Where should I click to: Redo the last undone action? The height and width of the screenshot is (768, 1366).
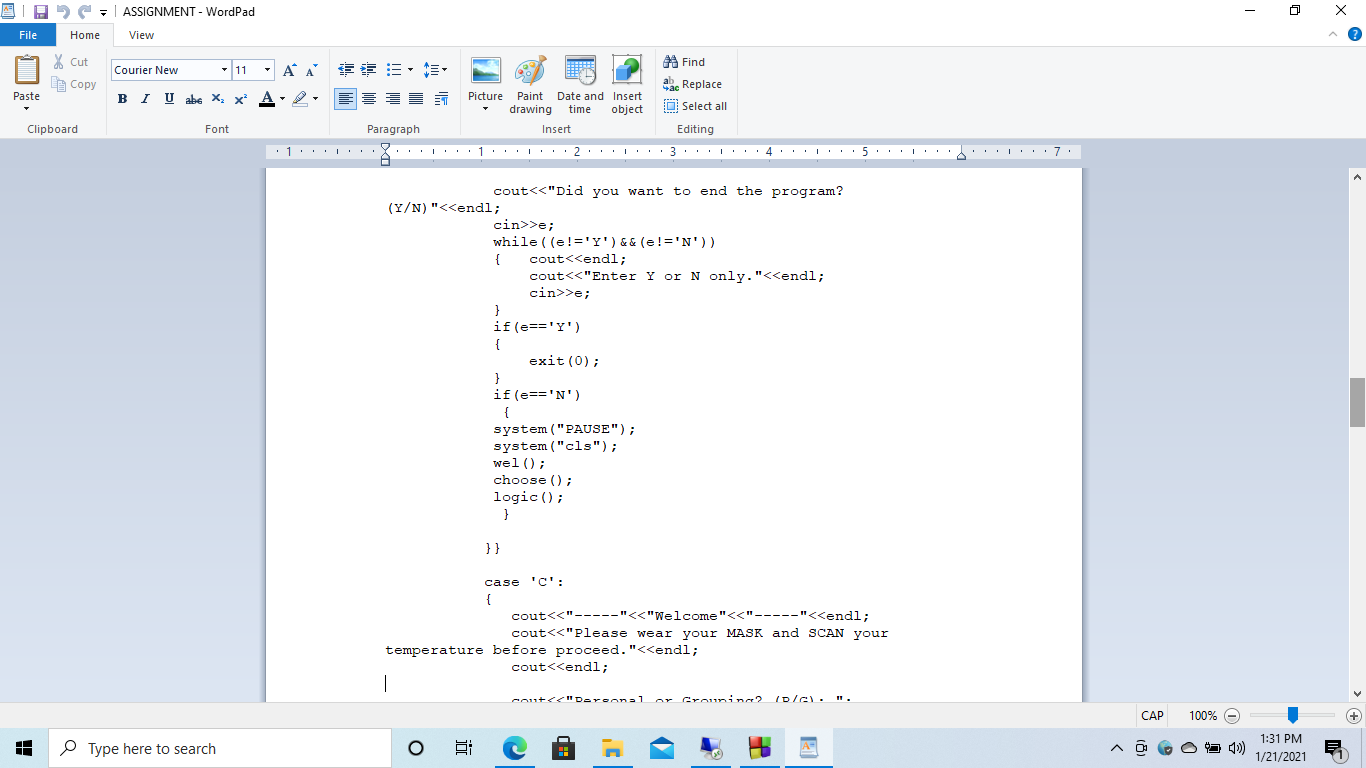(x=84, y=11)
